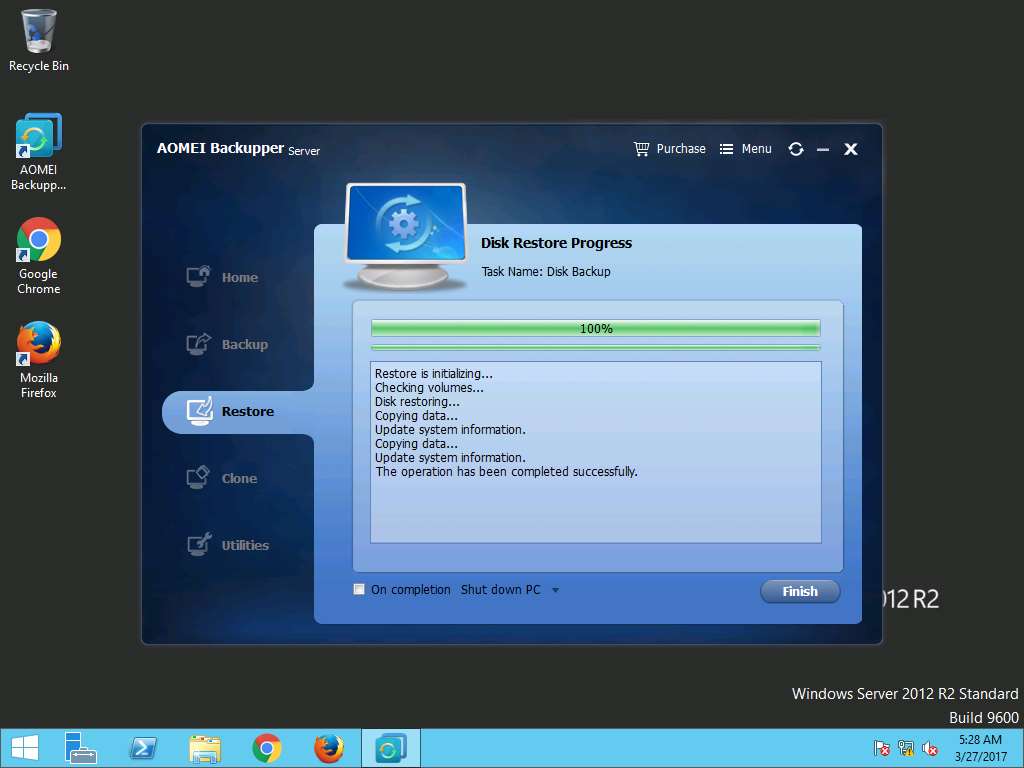1024x768 pixels.
Task: Open the Recycle Bin desktop icon
Action: click(39, 40)
